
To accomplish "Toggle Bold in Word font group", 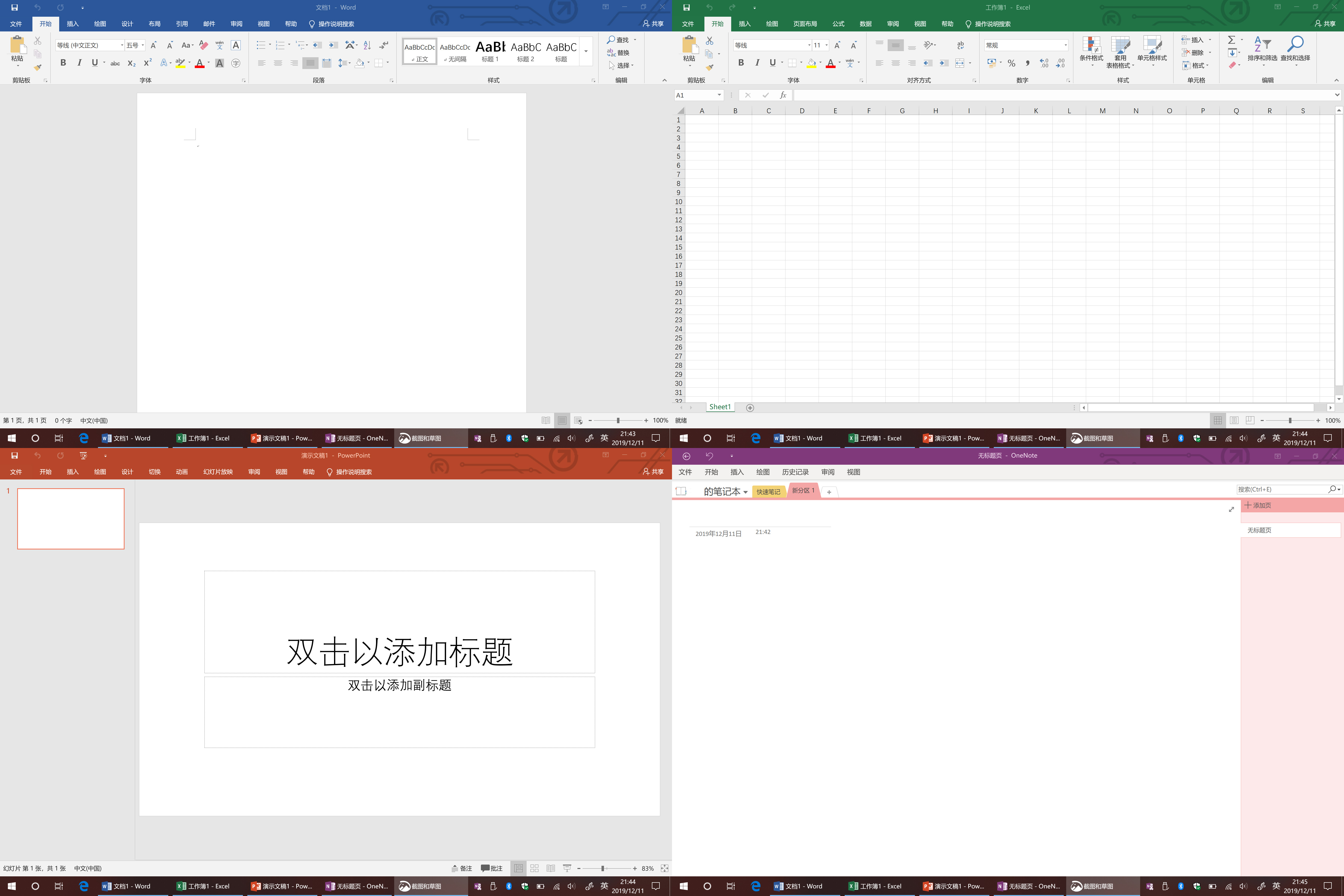I will pyautogui.click(x=63, y=63).
